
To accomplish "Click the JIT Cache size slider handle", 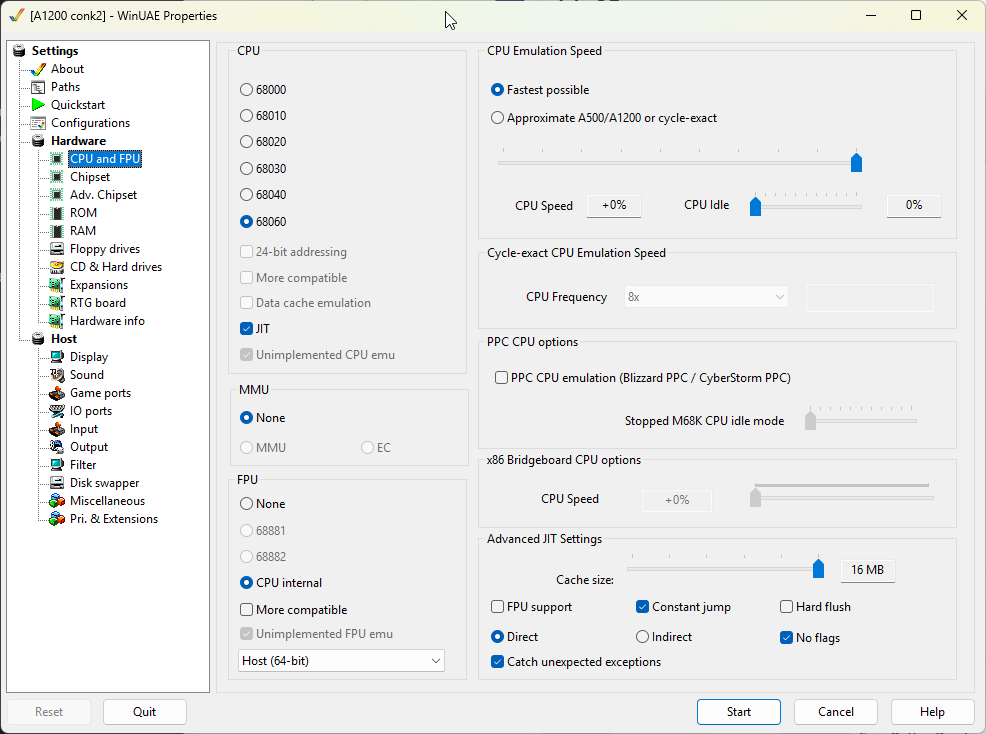I will click(818, 569).
